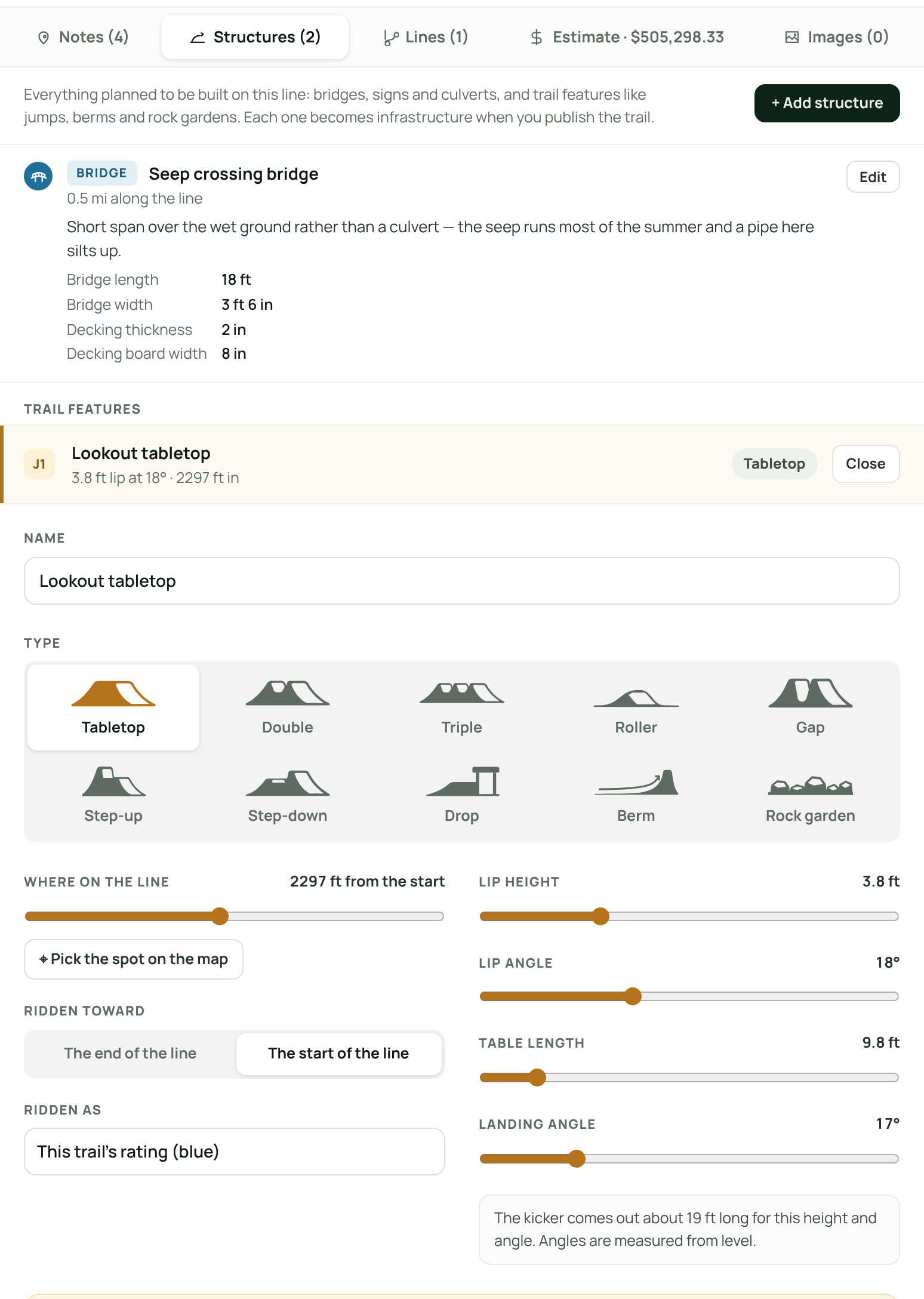Click the Add structure button
This screenshot has width=924, height=1299.
pyautogui.click(x=827, y=103)
